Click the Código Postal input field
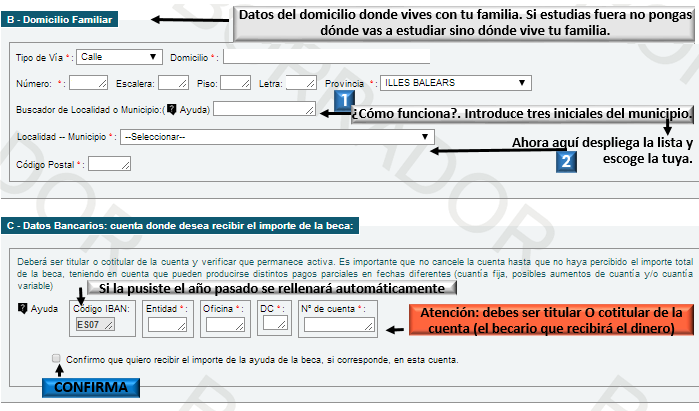Screen dimensions: 699x411 [109, 164]
